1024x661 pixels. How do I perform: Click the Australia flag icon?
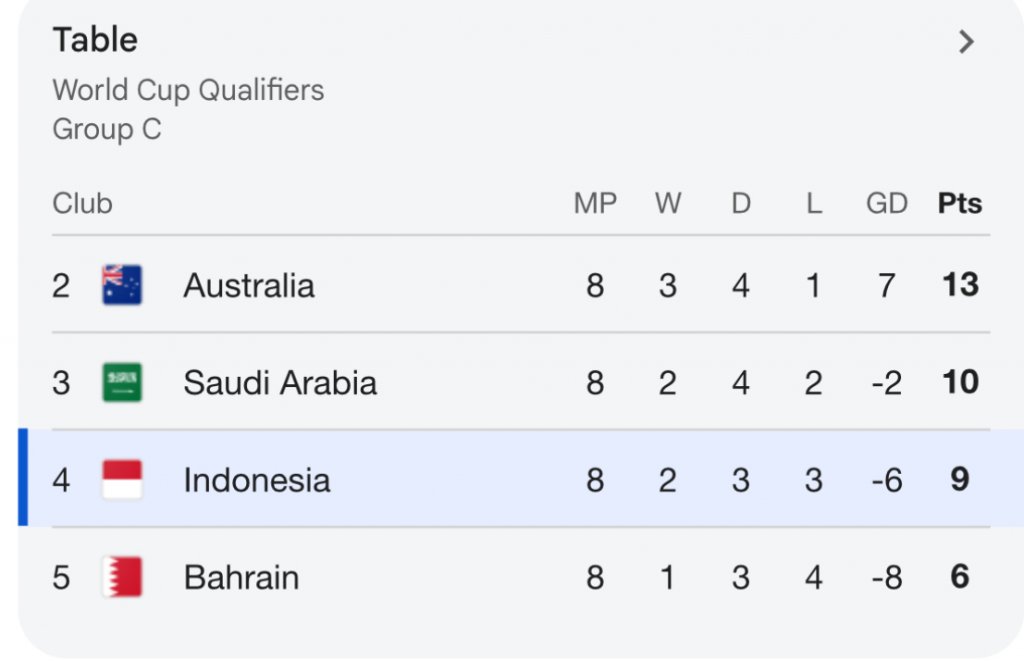point(122,285)
